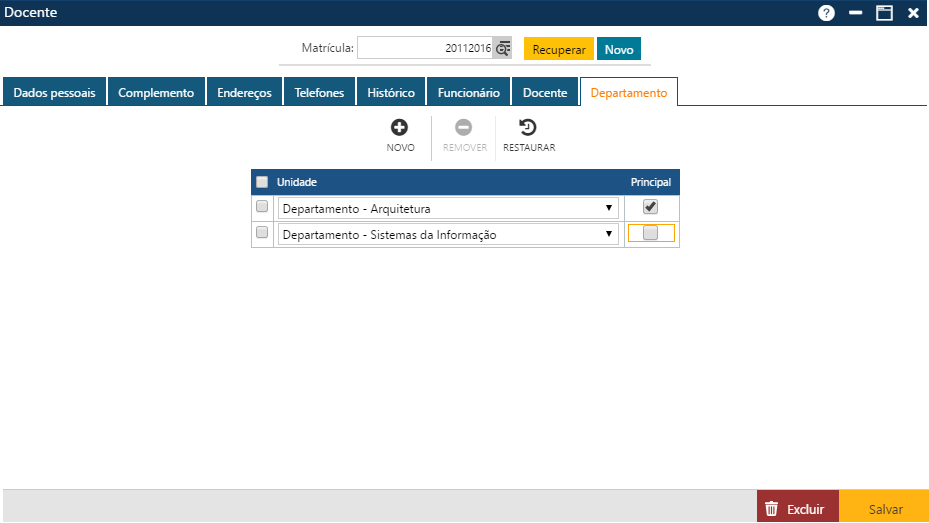Image resolution: width=929 pixels, height=523 pixels.
Task: Open the Telefones tab
Action: [x=319, y=92]
